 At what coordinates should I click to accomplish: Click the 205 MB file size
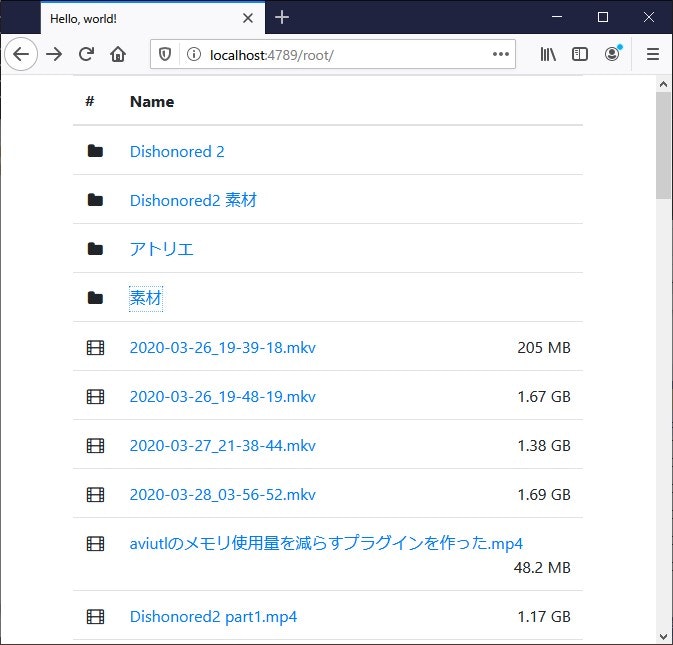[x=544, y=348]
